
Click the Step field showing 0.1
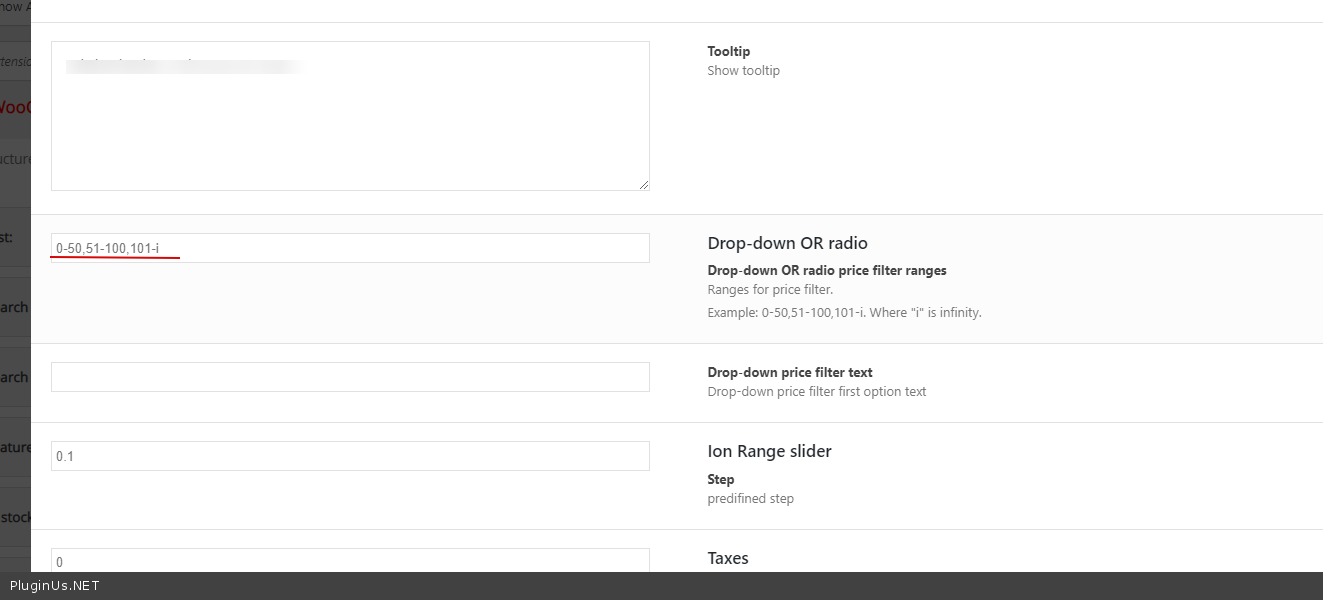(x=350, y=456)
